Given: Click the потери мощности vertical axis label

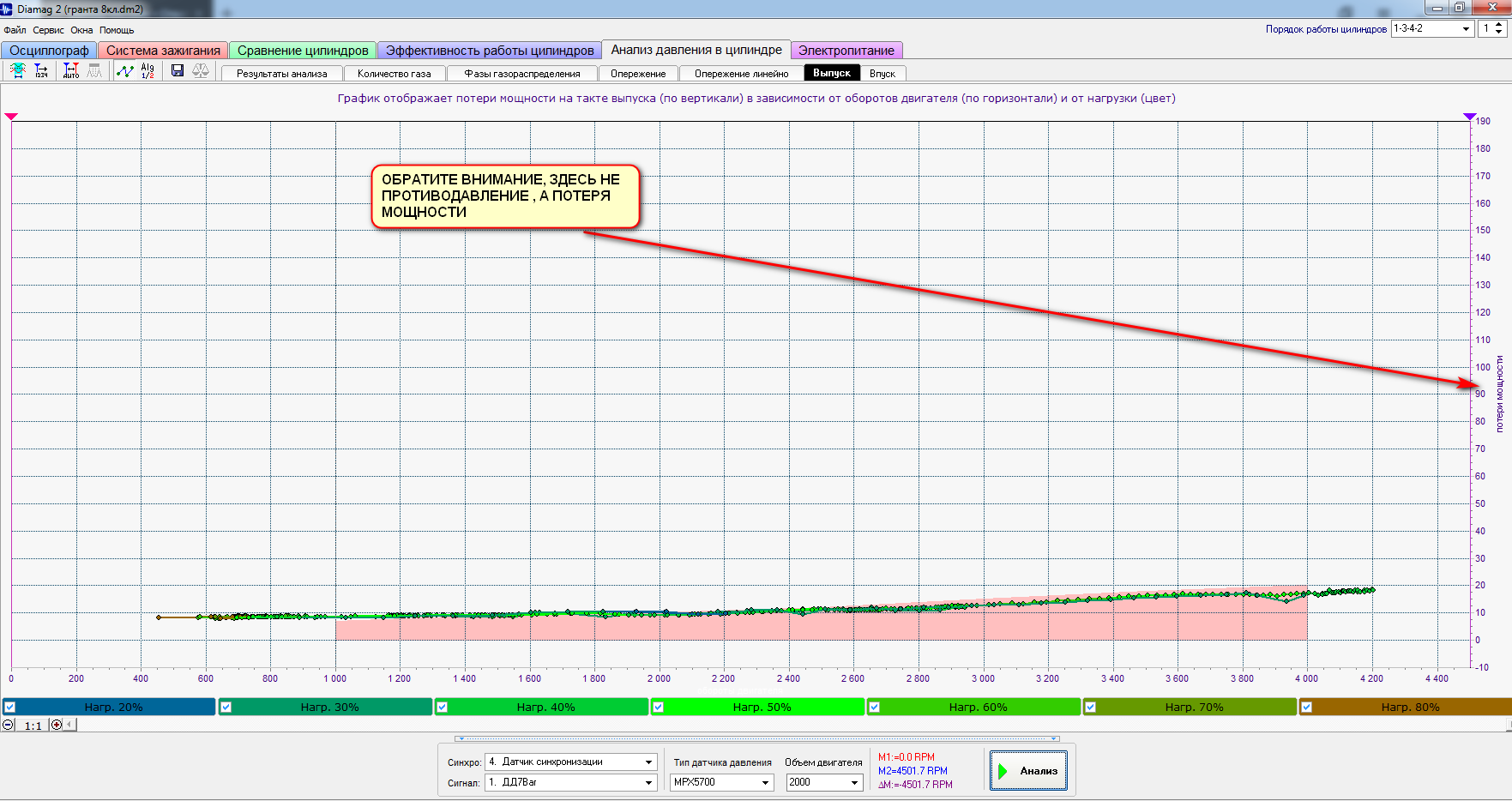Looking at the screenshot, I should [x=1500, y=394].
